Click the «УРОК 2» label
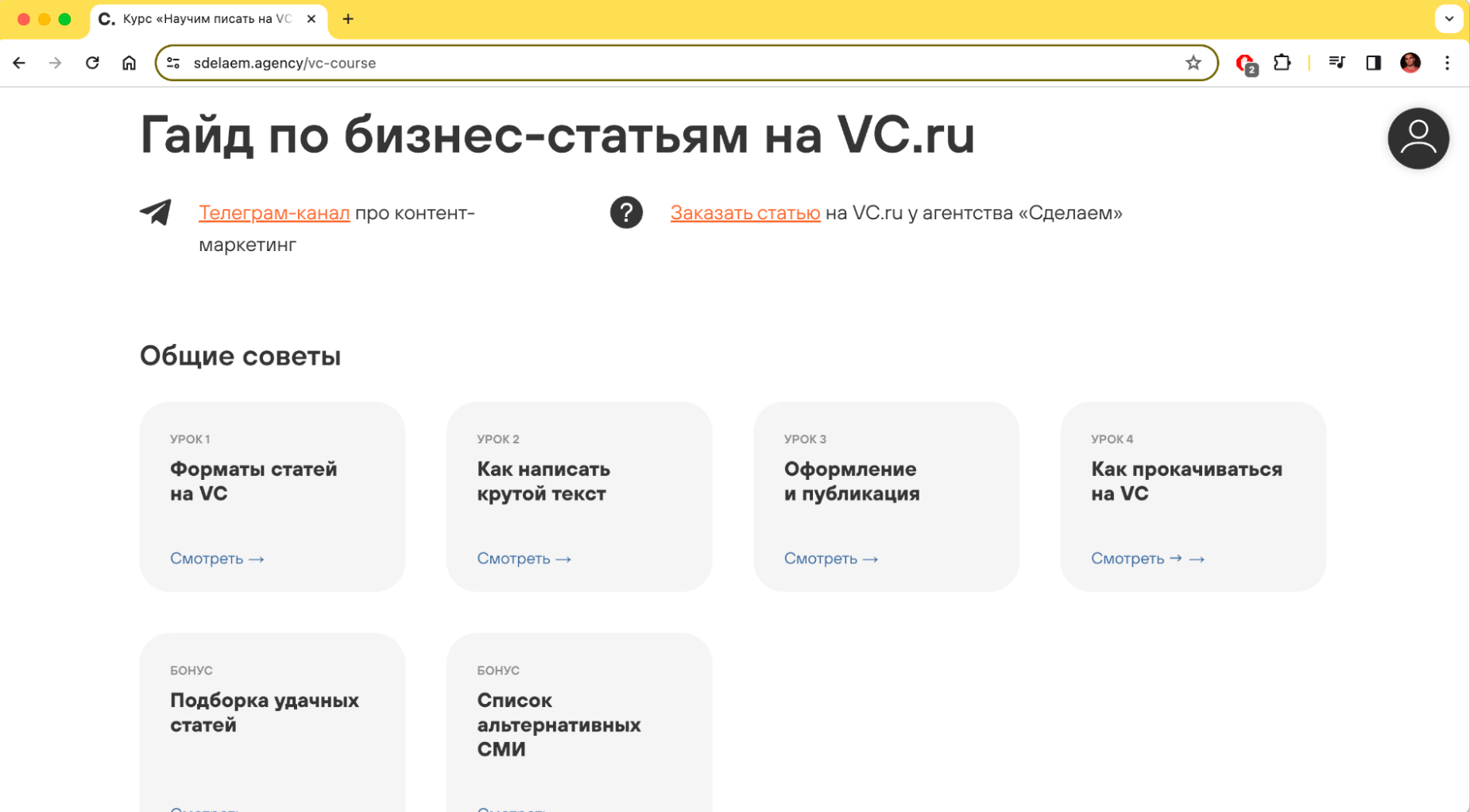The height and width of the screenshot is (812, 1470). coord(498,439)
